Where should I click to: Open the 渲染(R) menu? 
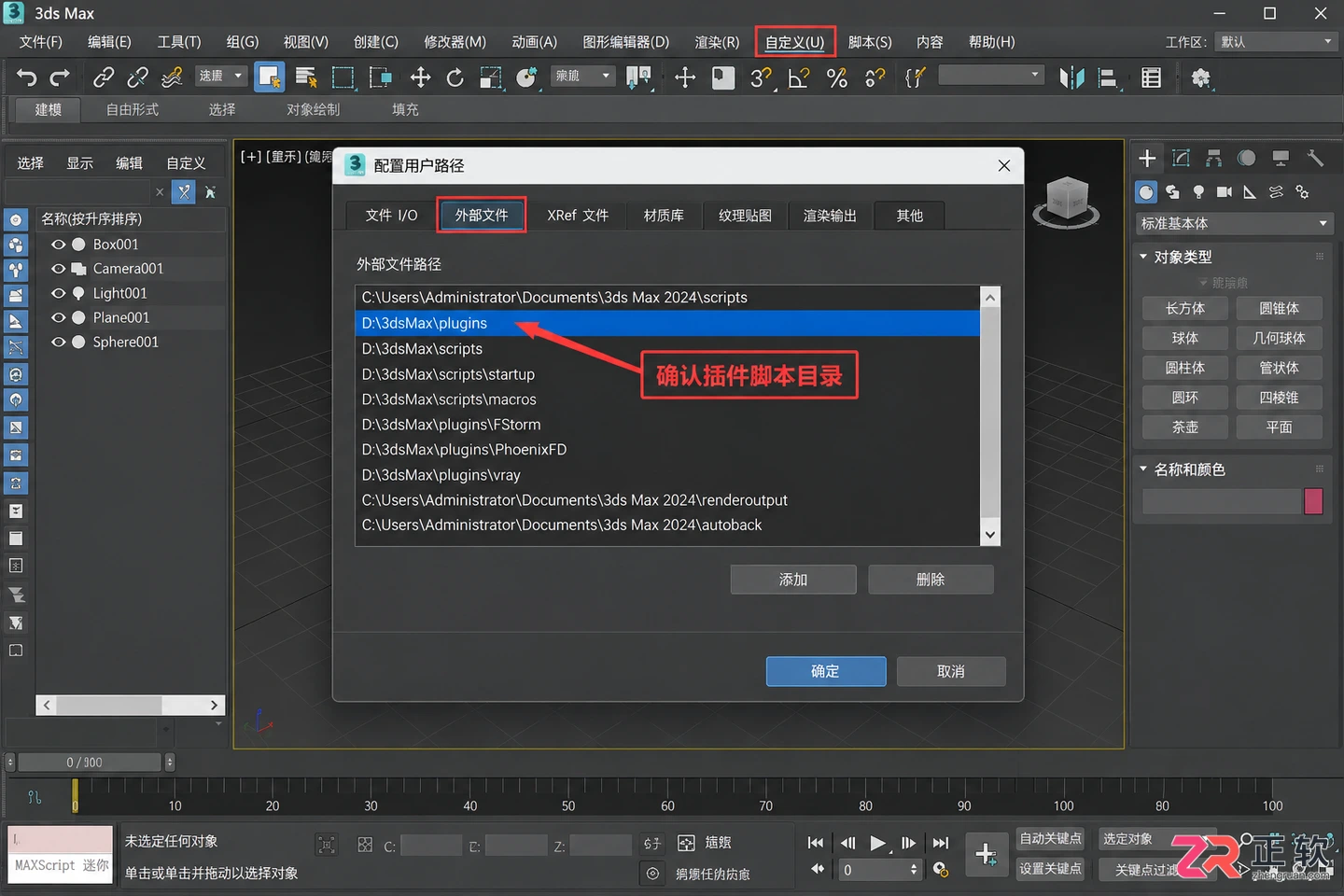tap(717, 42)
